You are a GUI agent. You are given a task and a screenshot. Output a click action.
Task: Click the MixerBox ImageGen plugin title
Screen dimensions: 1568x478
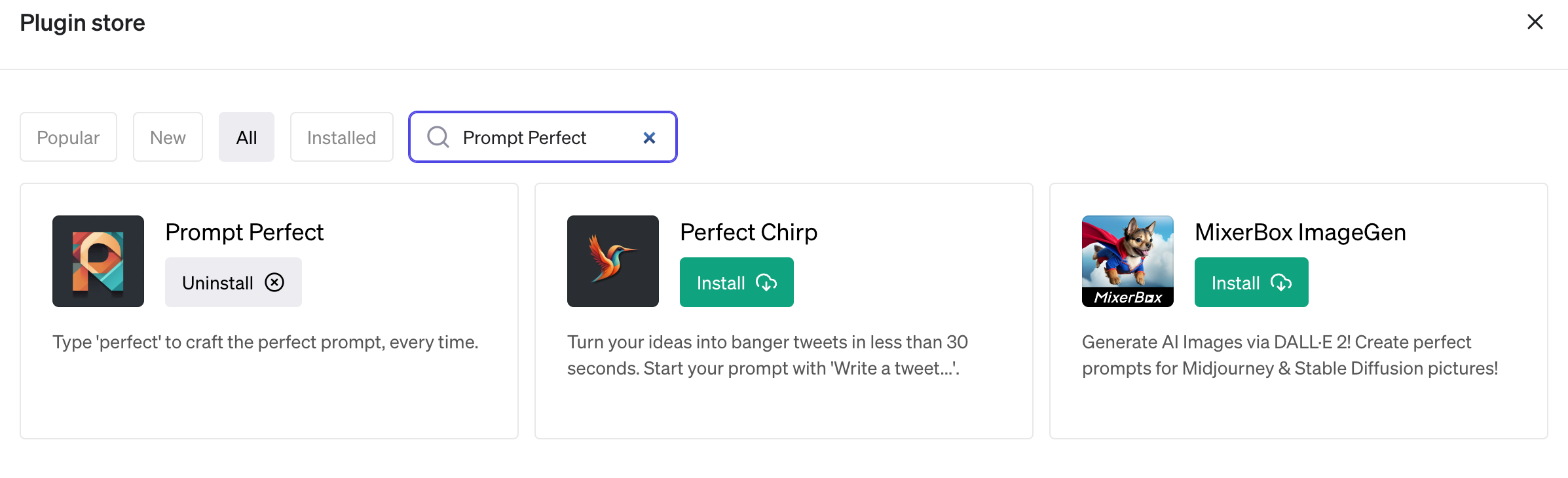(1300, 232)
